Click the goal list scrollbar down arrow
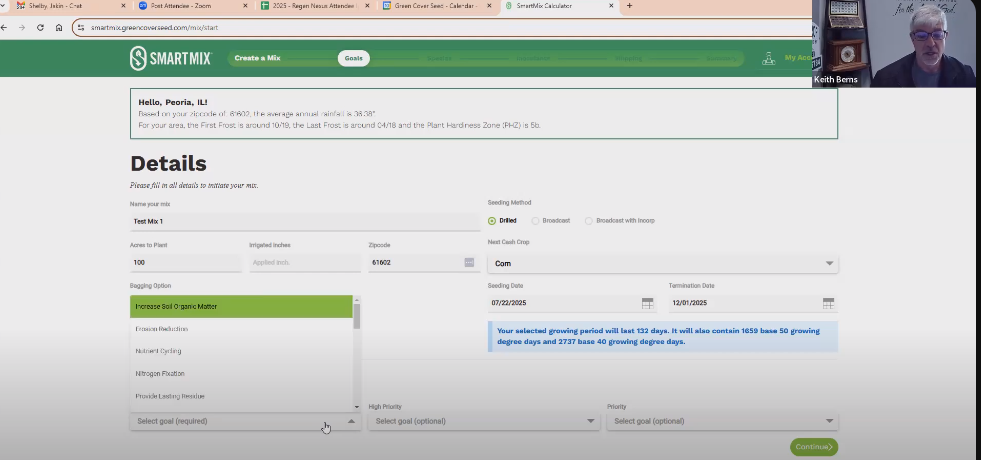Viewport: 981px width, 460px height. point(357,407)
